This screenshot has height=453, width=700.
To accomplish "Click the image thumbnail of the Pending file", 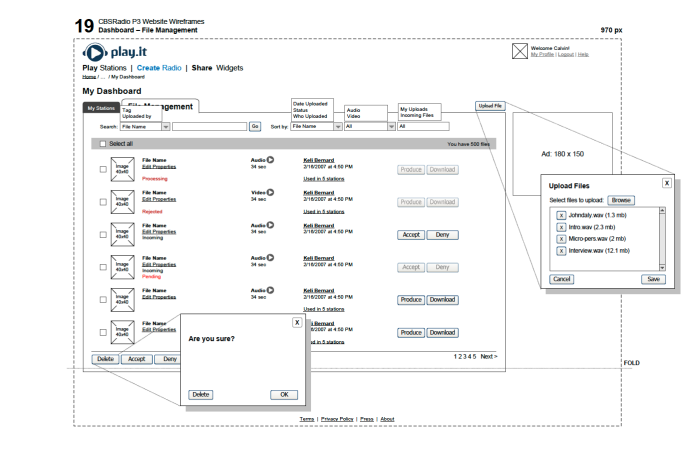I will (122, 267).
